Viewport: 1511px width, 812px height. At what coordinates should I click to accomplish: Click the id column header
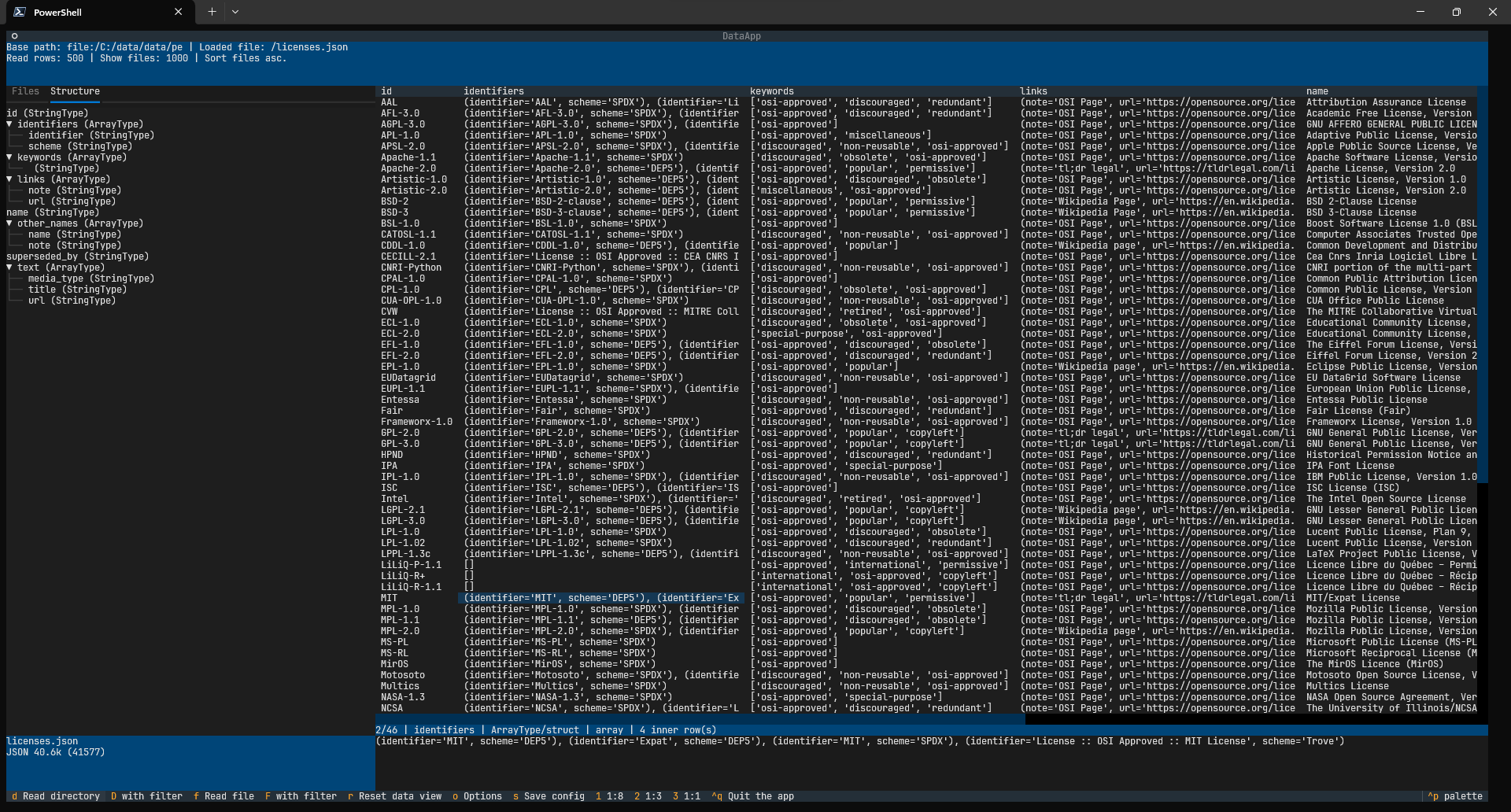(386, 91)
